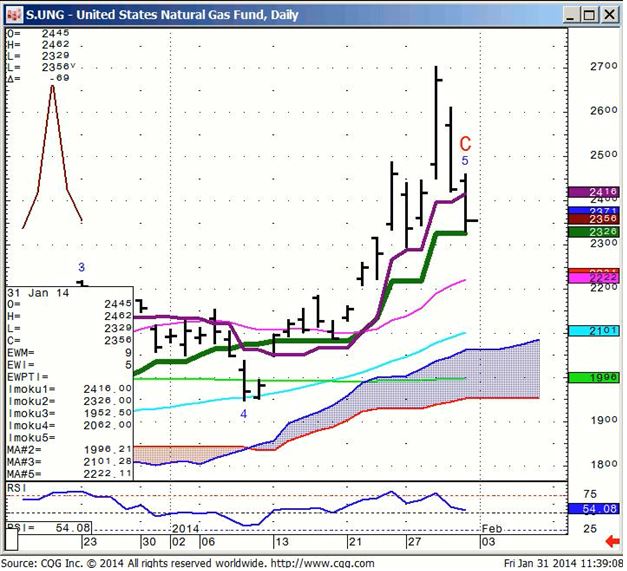Click the 'Fri Jan 31 2014 11:39:08' timestamp
This screenshot has width=627, height=571.
(563, 564)
